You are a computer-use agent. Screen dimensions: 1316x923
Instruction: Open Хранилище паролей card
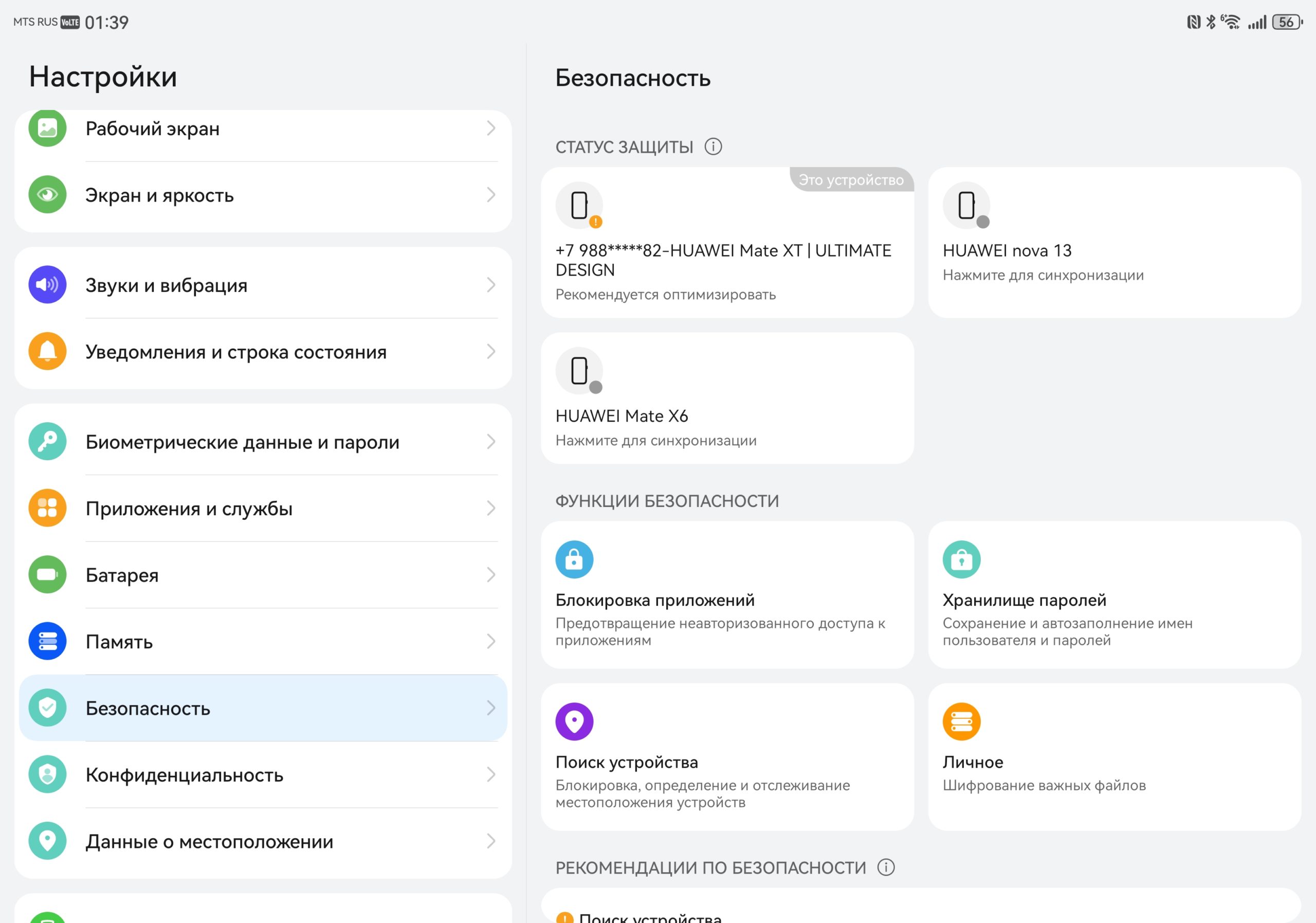click(1115, 594)
